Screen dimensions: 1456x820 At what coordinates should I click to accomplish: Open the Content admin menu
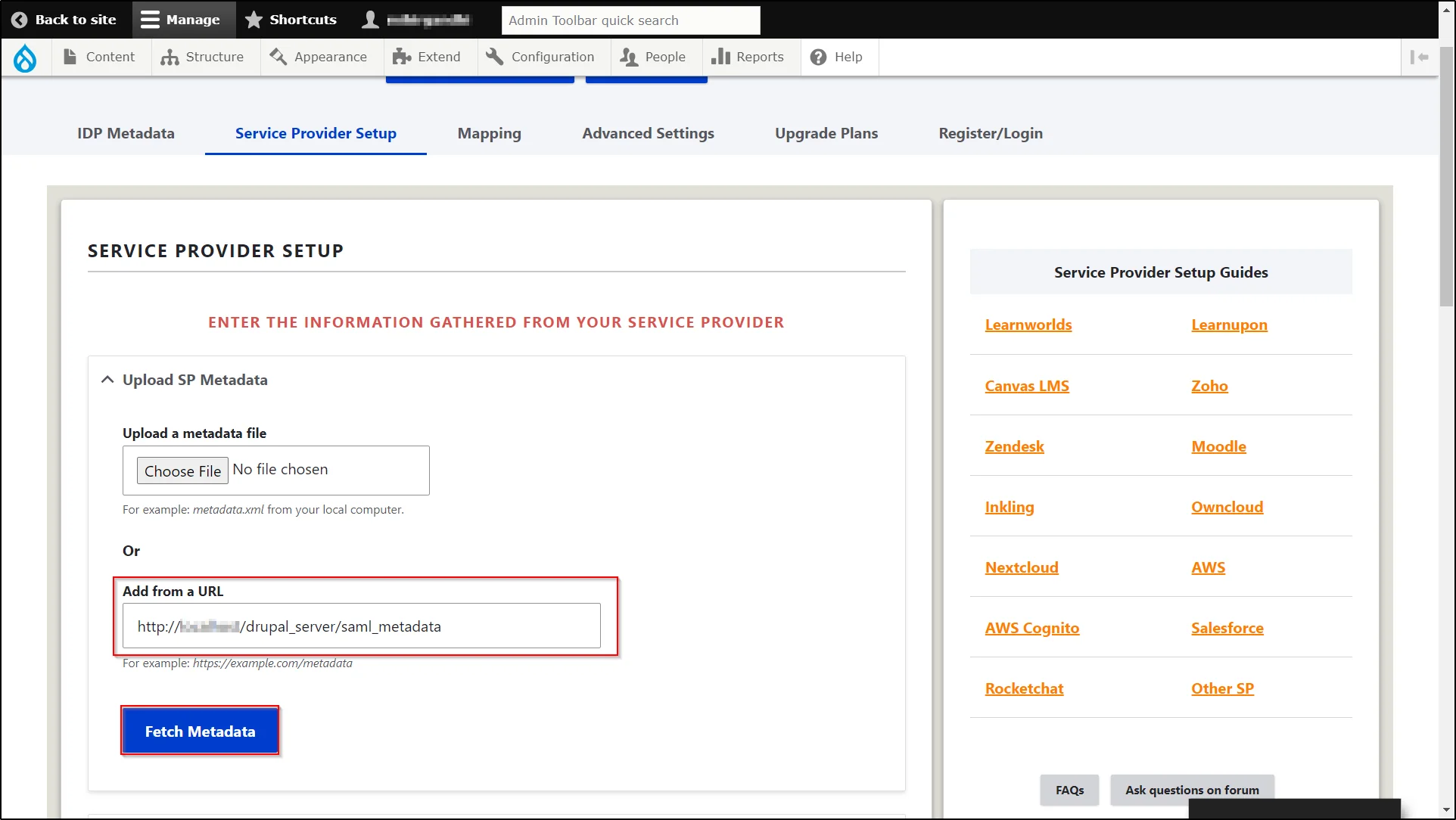(101, 57)
